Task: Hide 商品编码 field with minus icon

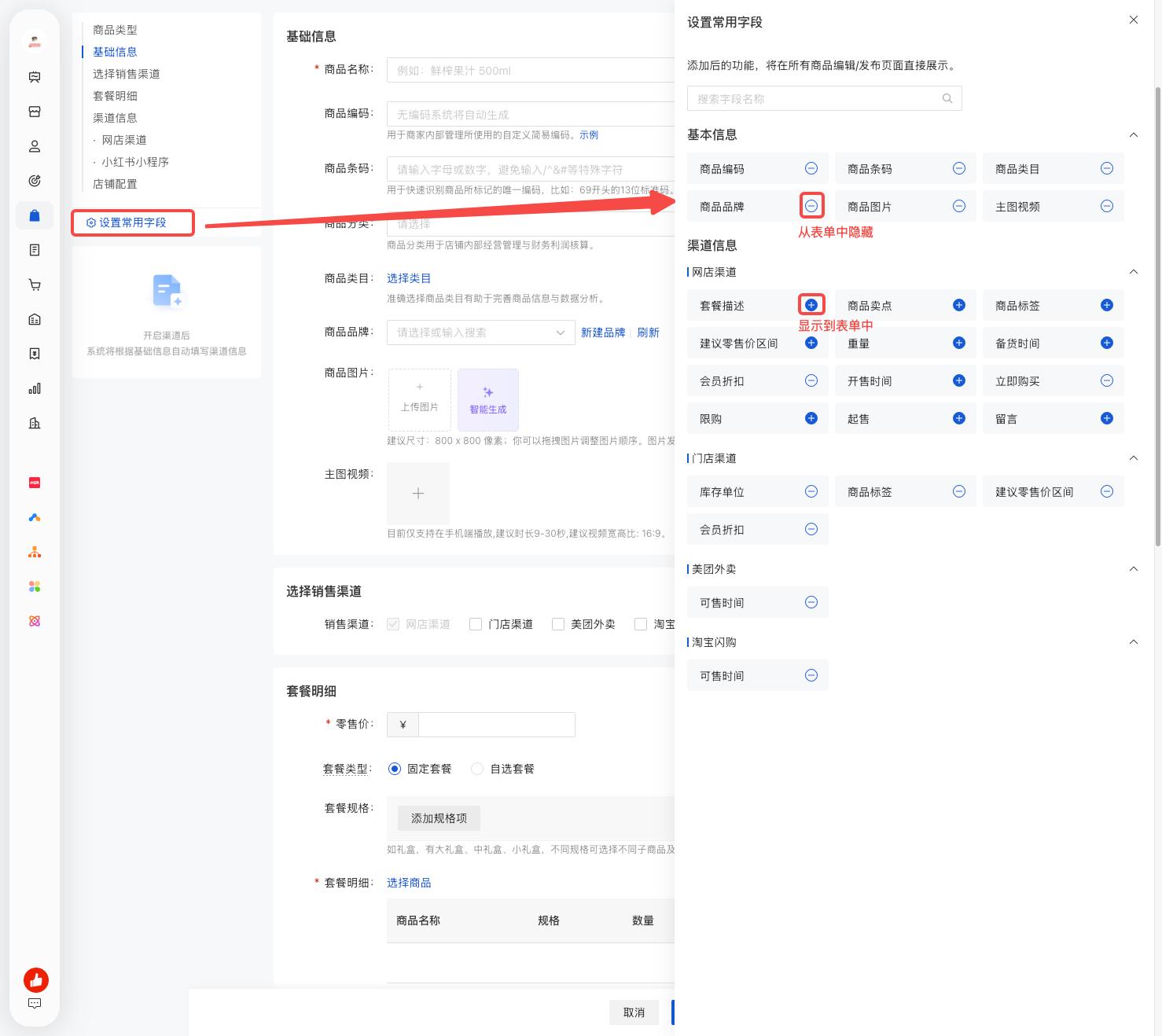Action: 811,168
